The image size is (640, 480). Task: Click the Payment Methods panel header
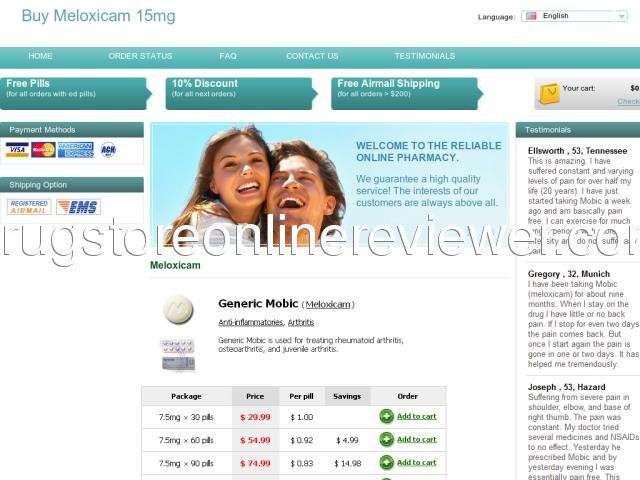click(72, 130)
